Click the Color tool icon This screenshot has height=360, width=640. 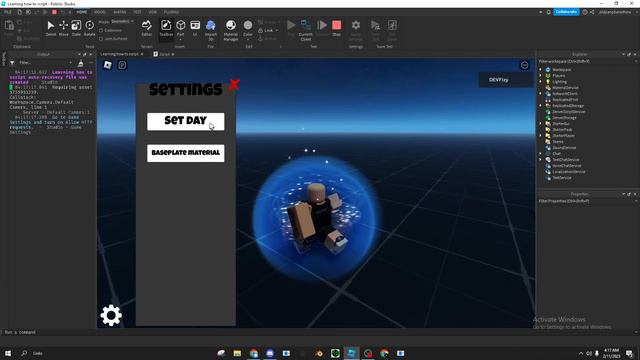tap(248, 25)
